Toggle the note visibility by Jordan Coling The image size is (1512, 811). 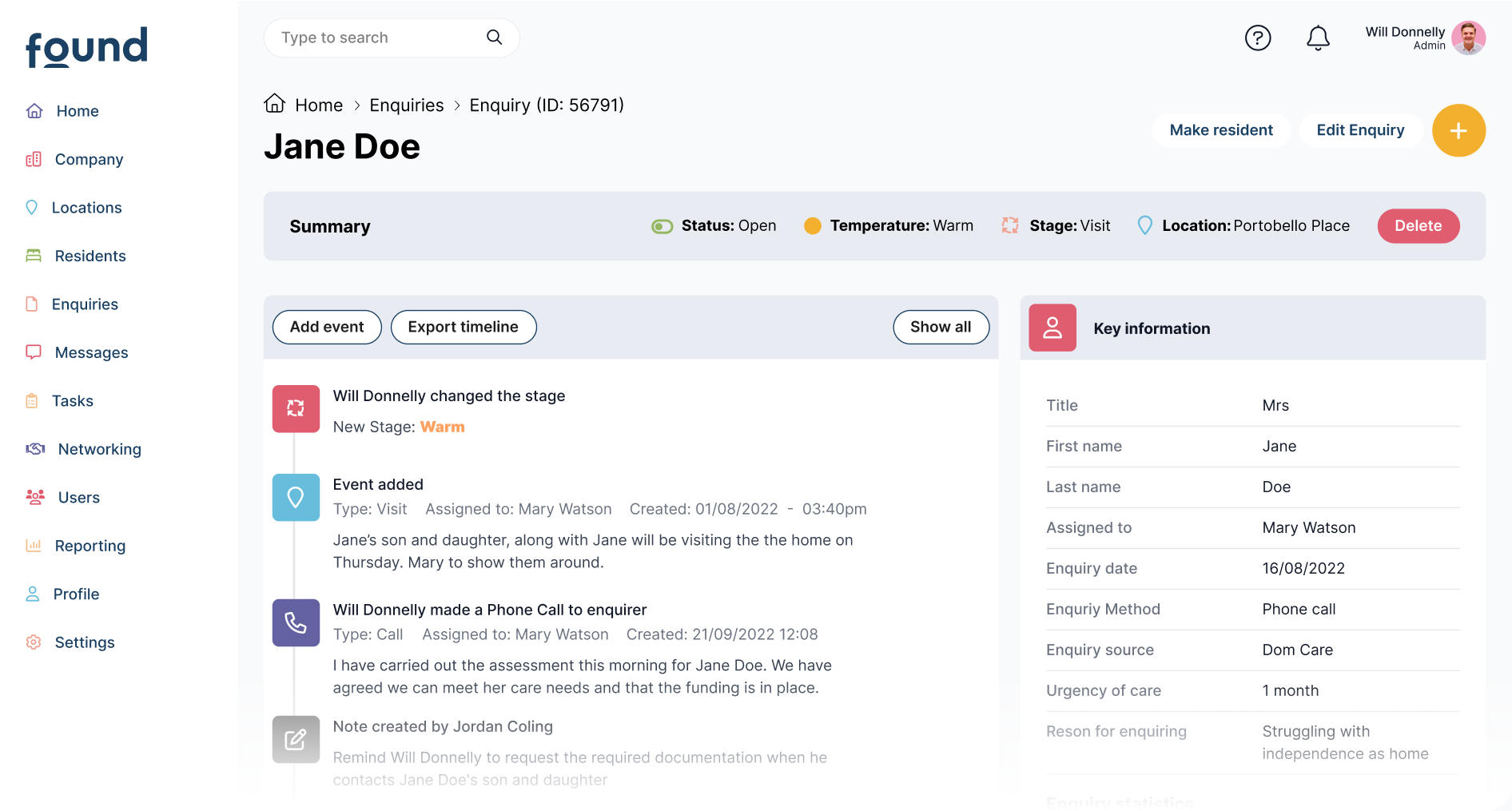296,739
